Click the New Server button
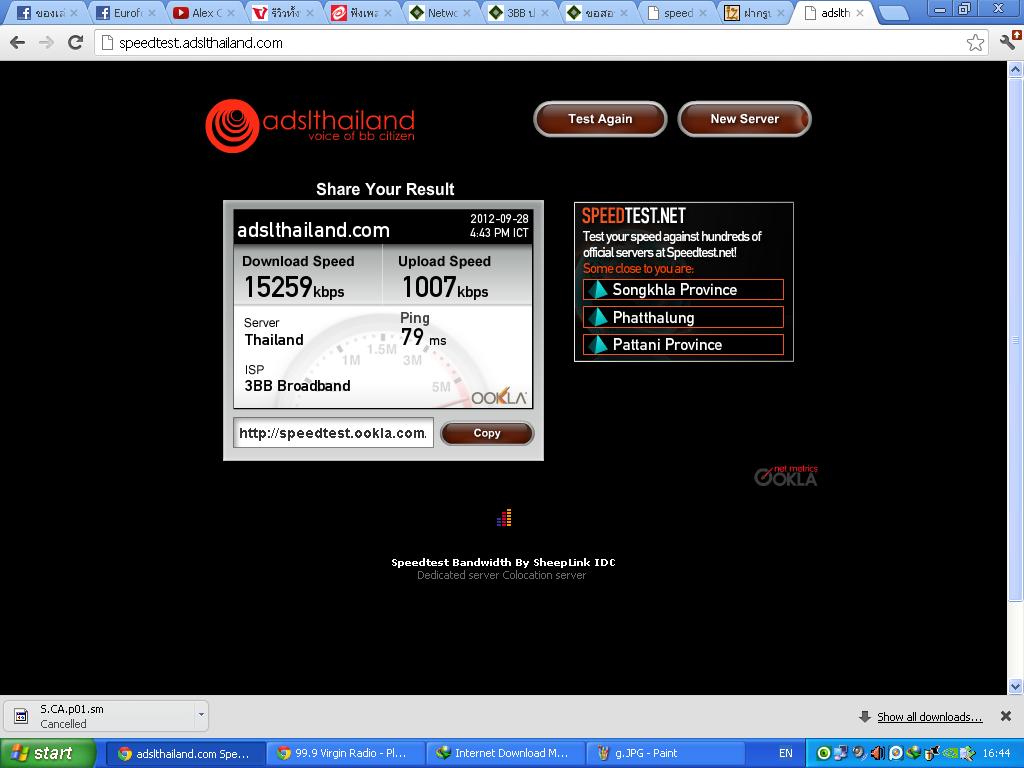The image size is (1024, 768). tap(744, 119)
